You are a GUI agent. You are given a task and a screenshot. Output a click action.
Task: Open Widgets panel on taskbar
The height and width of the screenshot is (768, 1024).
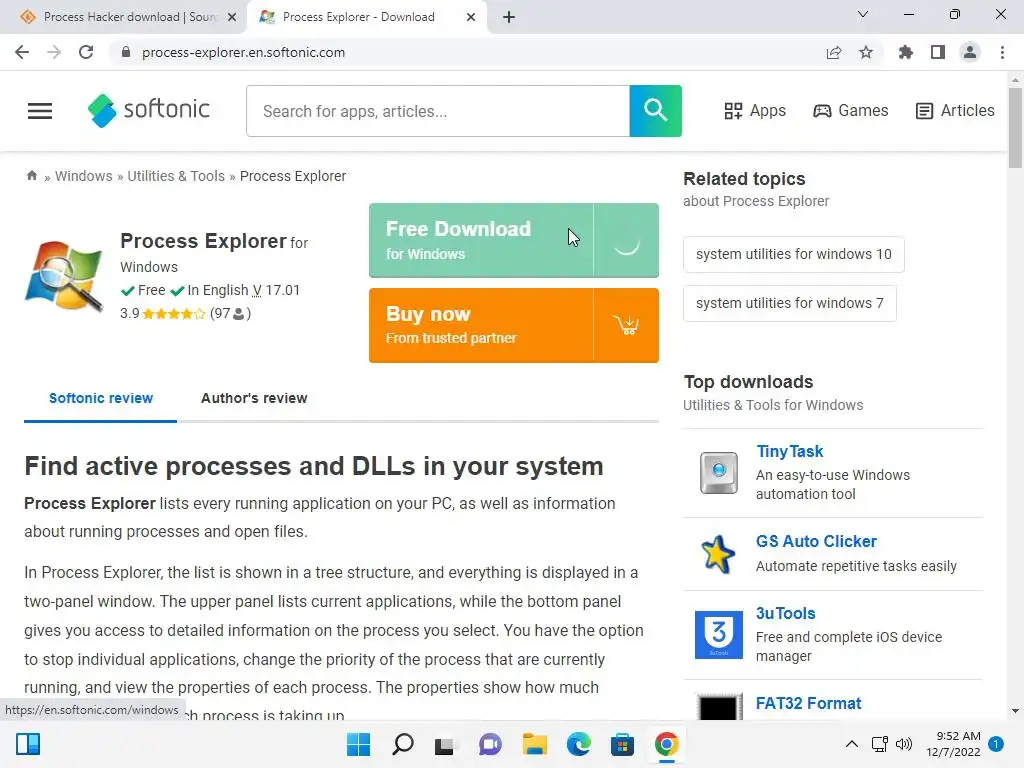[28, 744]
